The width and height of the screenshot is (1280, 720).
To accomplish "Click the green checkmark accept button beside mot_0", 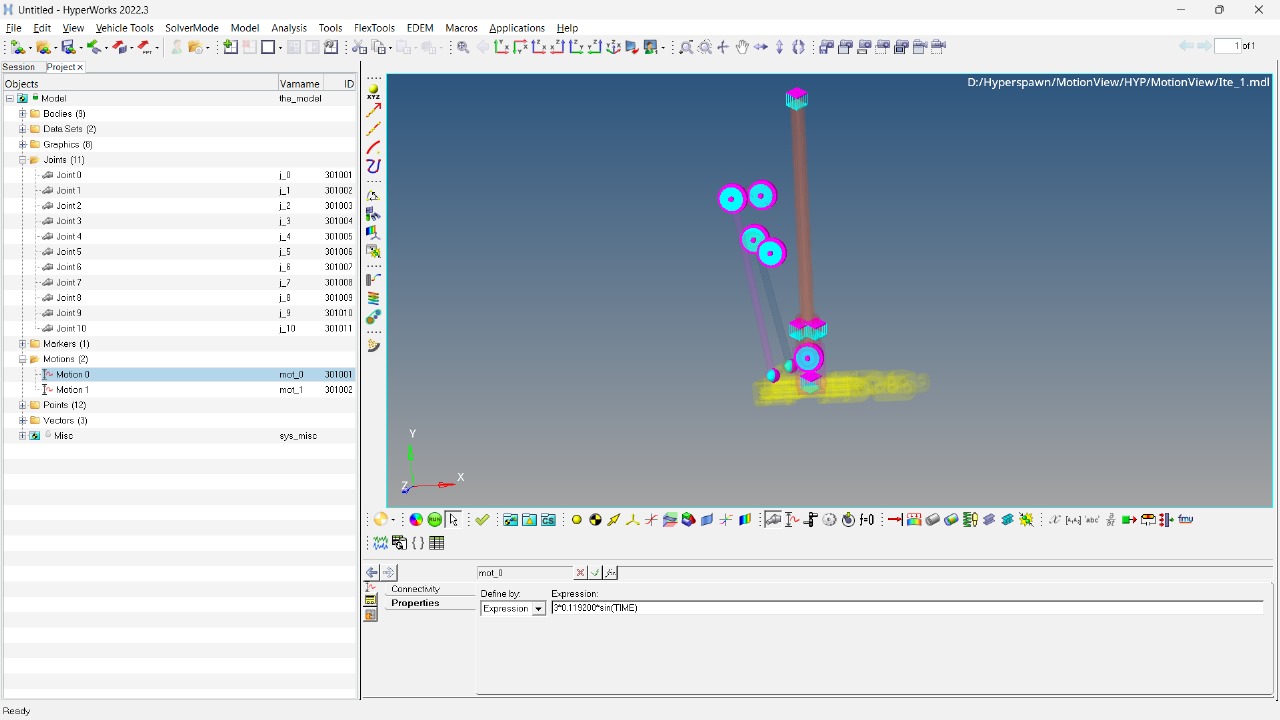I will pos(595,573).
